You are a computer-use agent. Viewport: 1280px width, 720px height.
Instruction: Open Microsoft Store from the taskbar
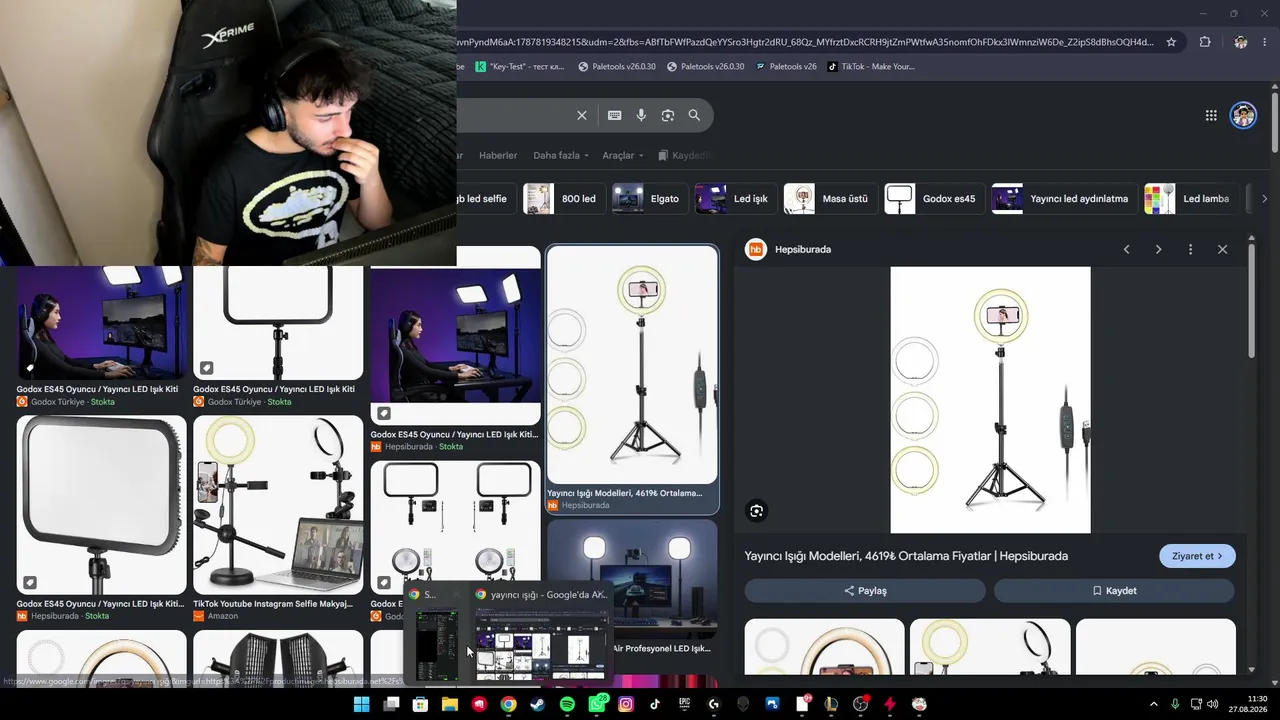(421, 704)
